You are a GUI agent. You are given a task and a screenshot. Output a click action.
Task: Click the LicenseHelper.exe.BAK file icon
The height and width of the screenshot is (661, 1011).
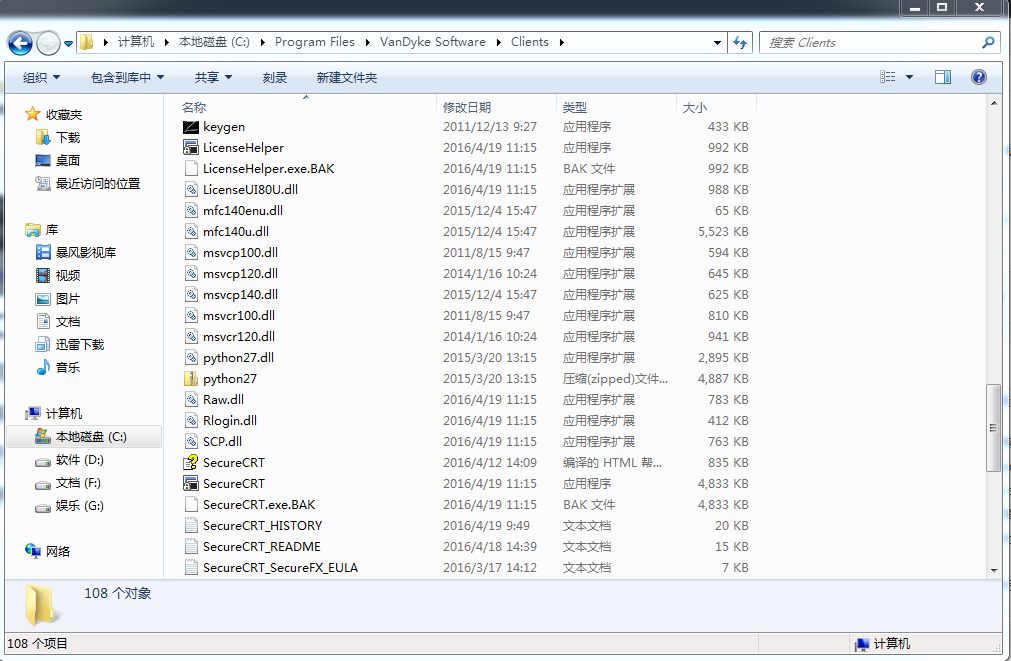[191, 169]
